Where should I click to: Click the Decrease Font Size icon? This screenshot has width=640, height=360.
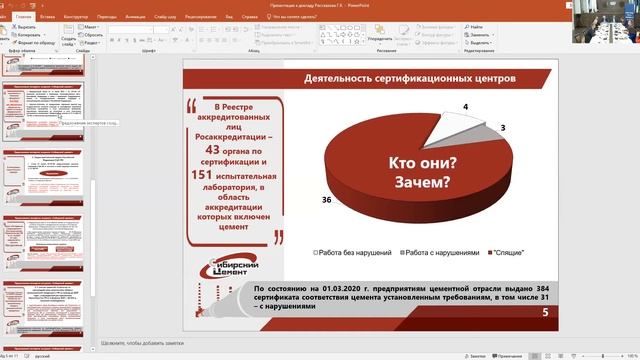(x=180, y=29)
